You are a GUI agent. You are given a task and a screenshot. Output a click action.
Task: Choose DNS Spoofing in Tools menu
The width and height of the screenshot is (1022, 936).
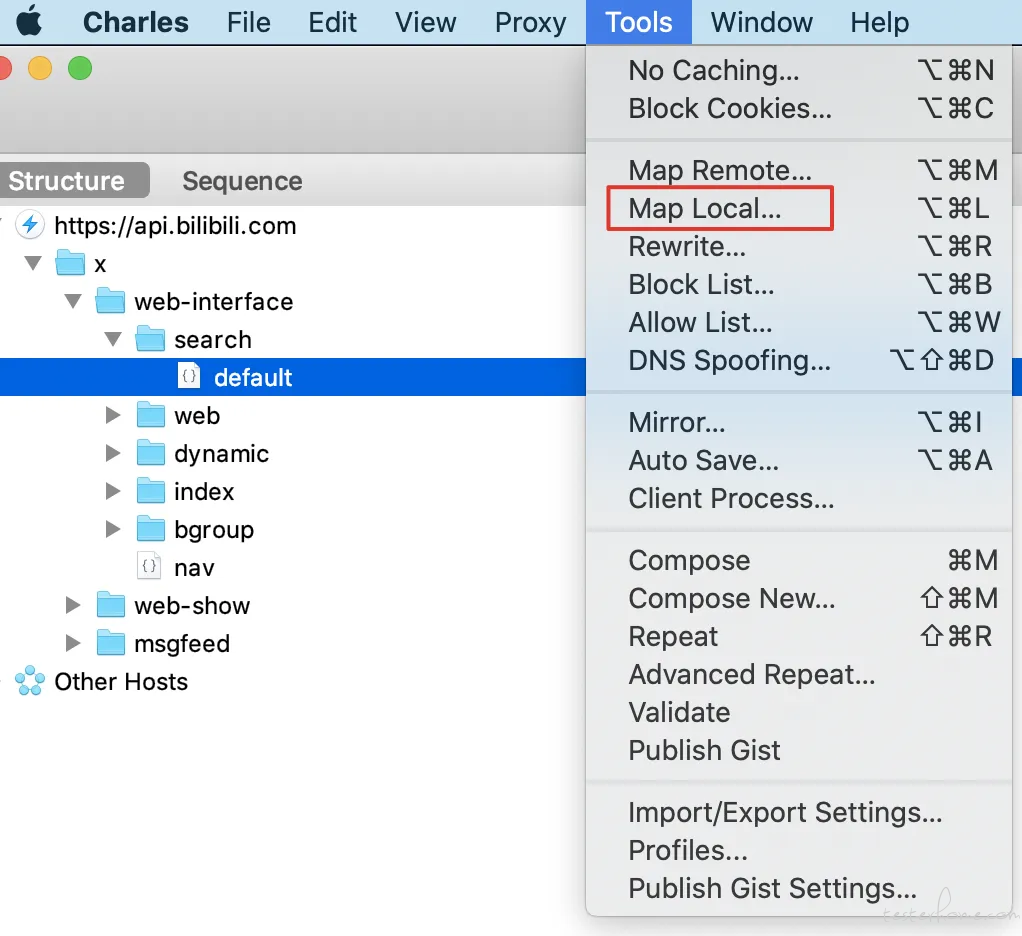pos(799,360)
